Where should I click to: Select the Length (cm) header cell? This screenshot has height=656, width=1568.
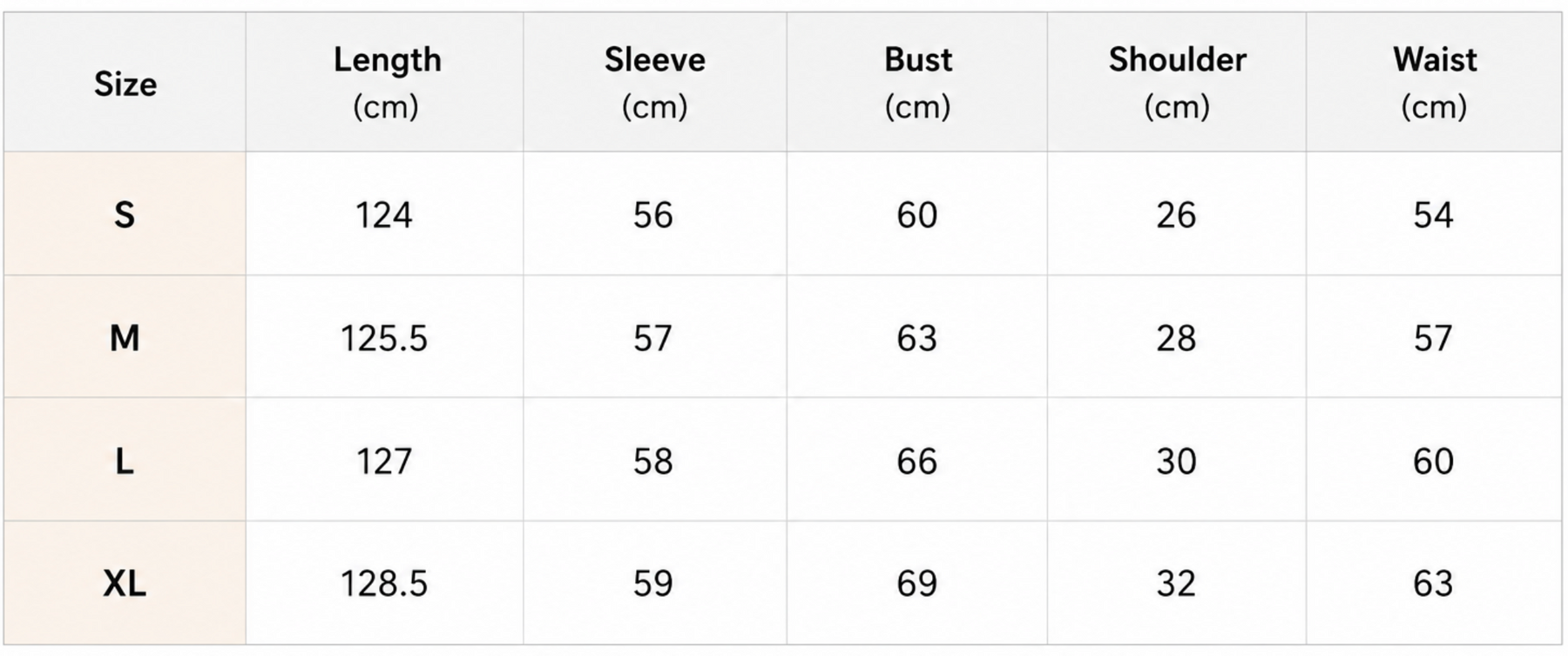pyautogui.click(x=385, y=83)
